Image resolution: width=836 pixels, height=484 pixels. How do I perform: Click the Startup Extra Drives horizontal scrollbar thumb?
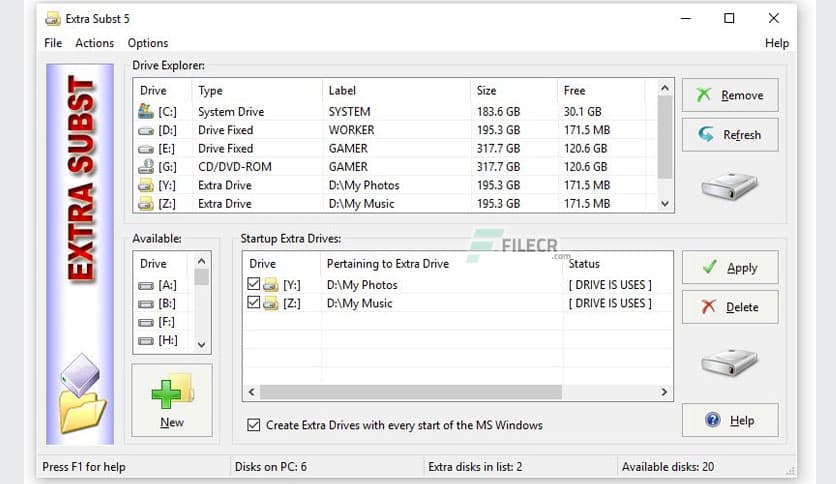pyautogui.click(x=411, y=392)
